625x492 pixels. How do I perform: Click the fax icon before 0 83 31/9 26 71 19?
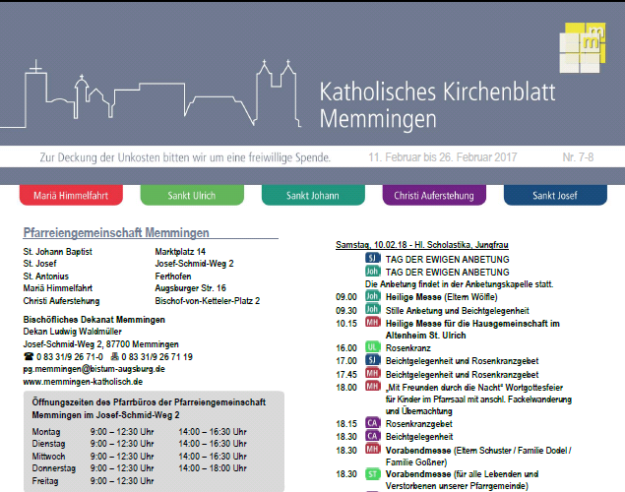115,356
